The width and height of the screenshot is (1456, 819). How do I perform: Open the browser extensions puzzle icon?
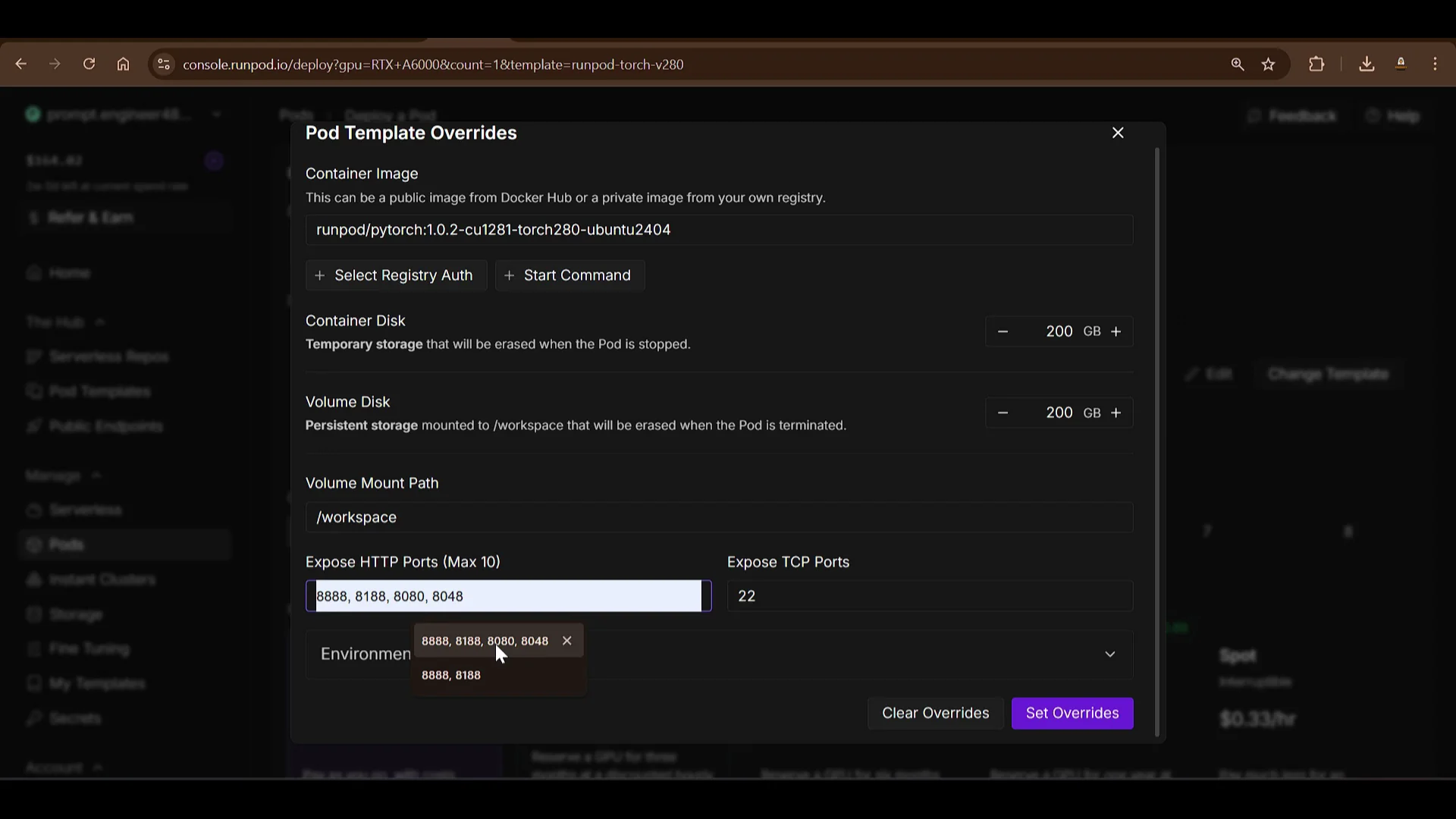pos(1316,64)
